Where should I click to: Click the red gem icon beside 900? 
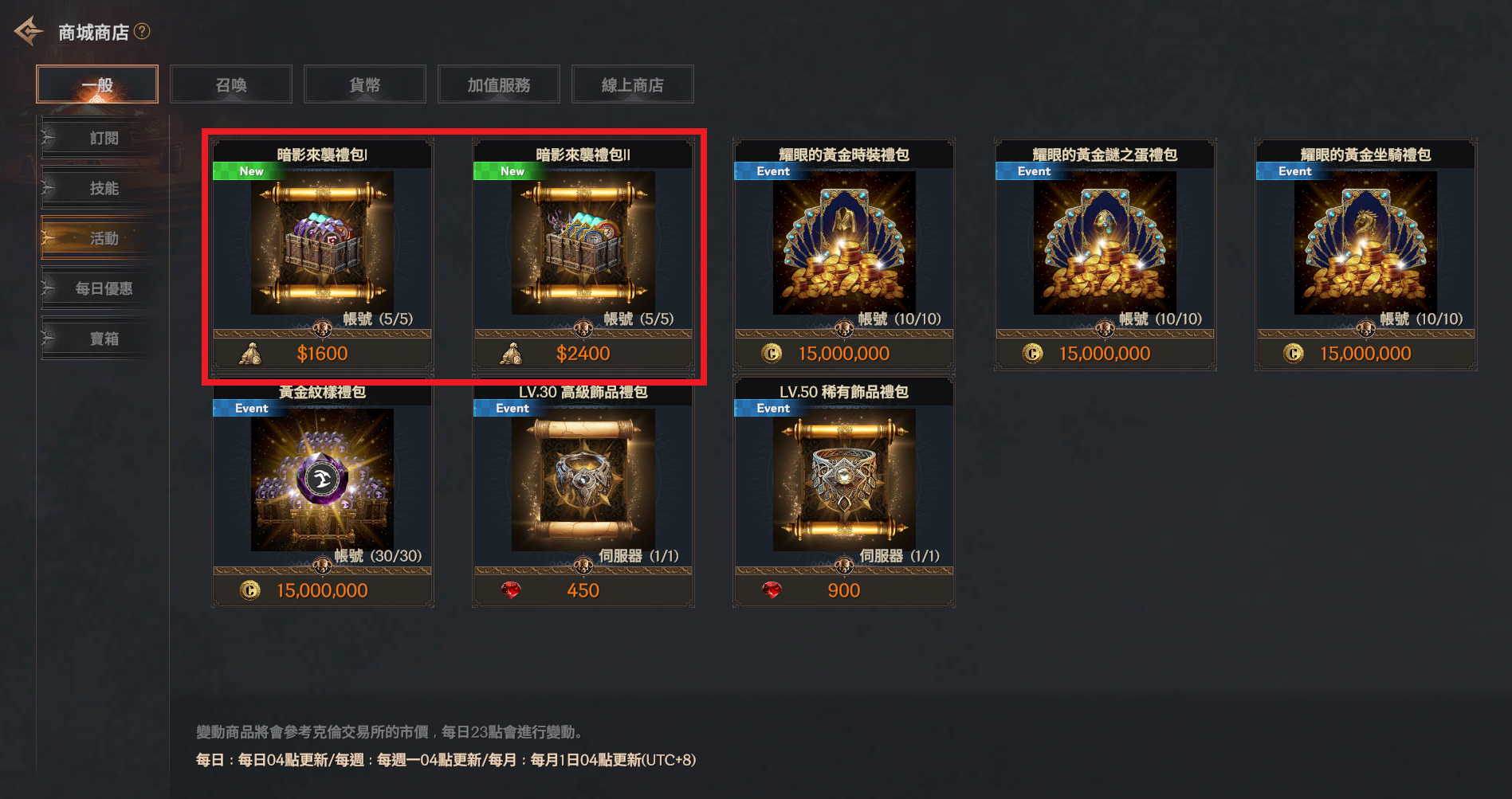pyautogui.click(x=772, y=590)
